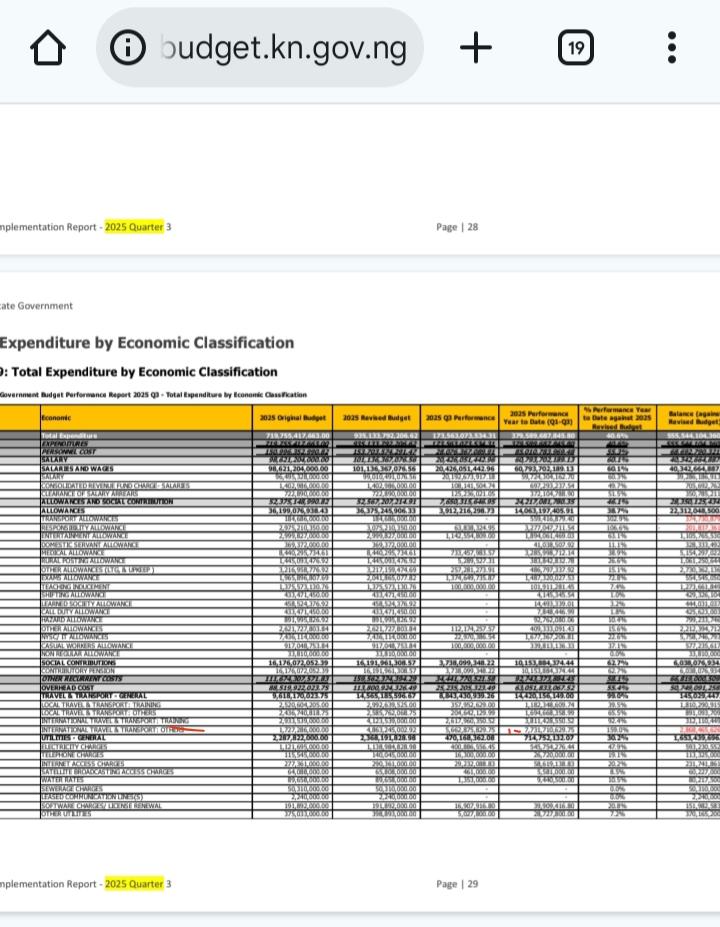Viewport: 720px width, 927px height.
Task: Click '2025 Revised Budget' column header
Action: 376,418
